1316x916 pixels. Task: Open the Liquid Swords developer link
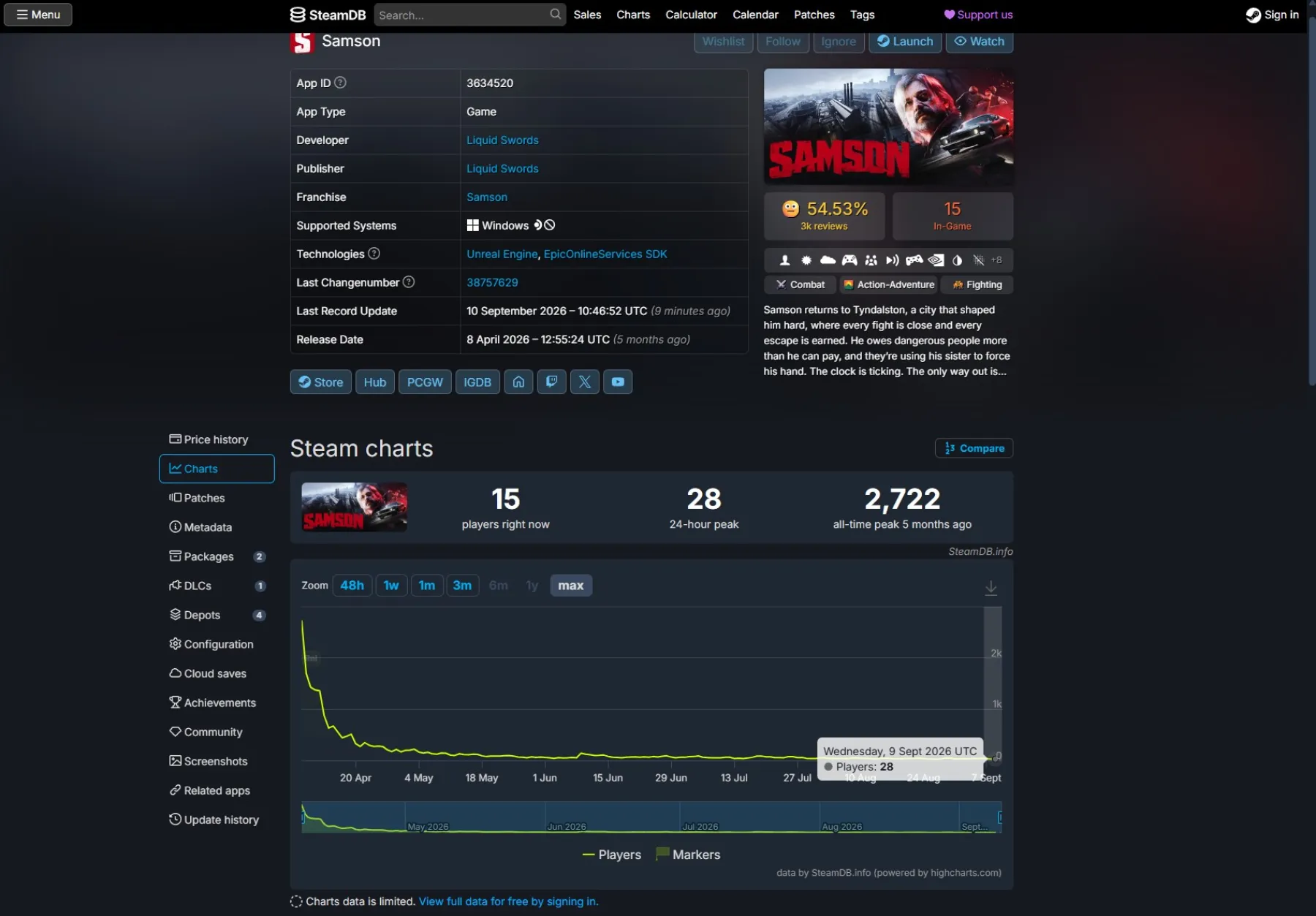pyautogui.click(x=502, y=140)
